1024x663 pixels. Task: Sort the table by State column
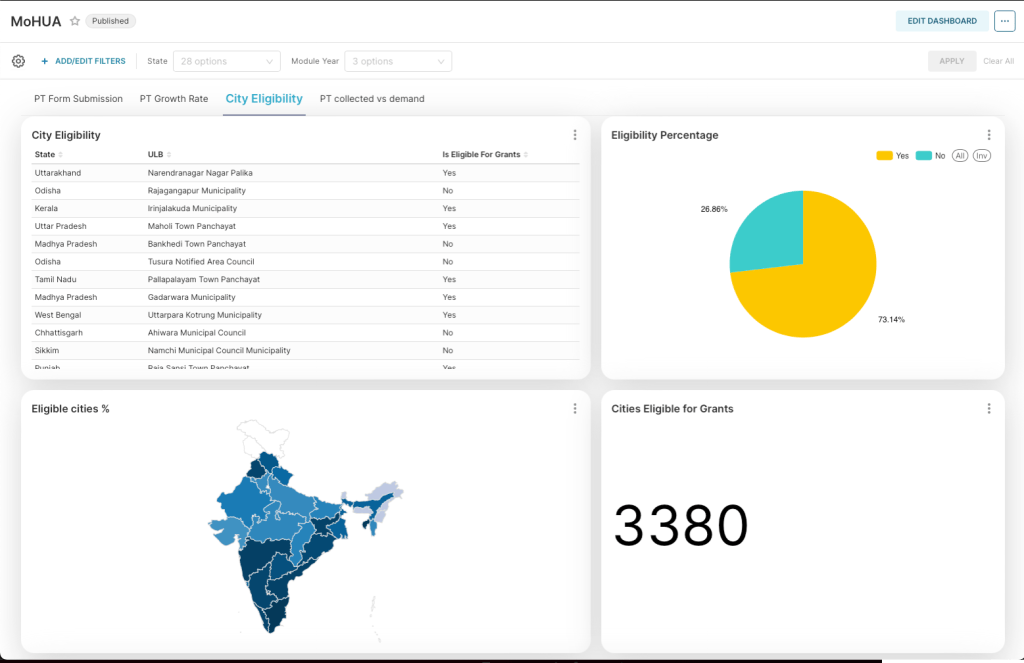pos(49,155)
